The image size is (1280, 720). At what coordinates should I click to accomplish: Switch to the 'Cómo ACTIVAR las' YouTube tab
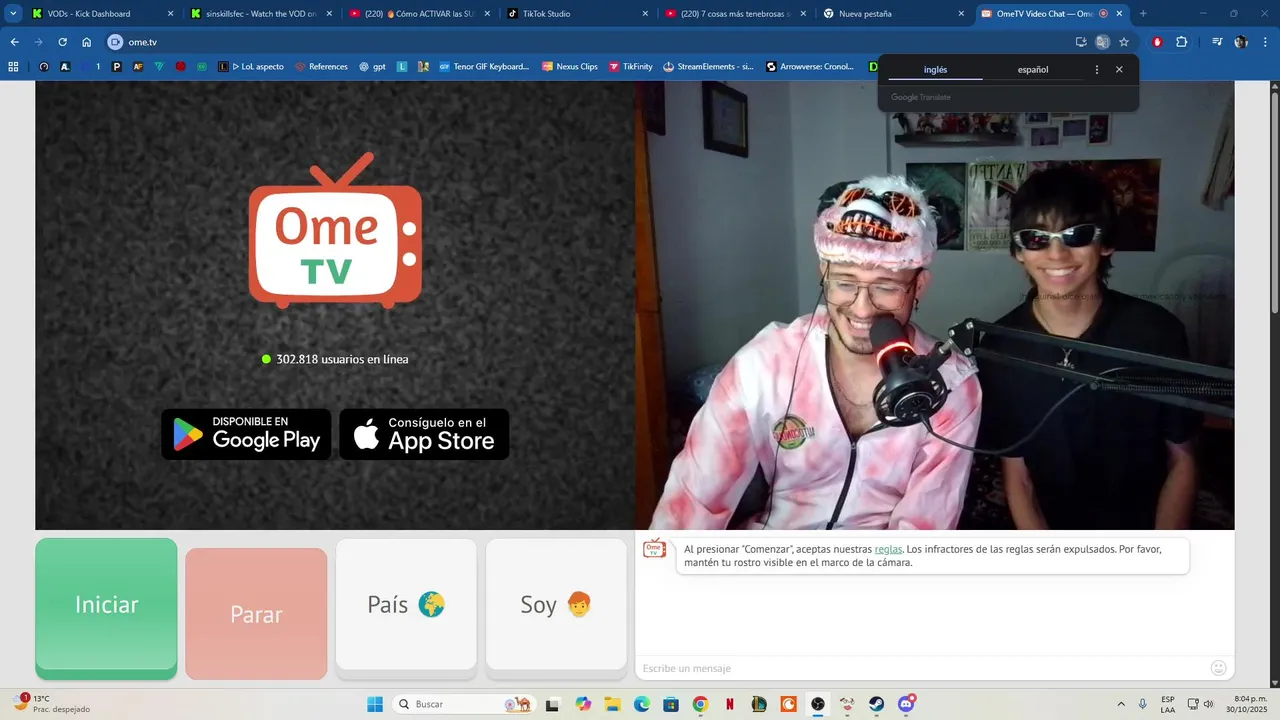[419, 14]
